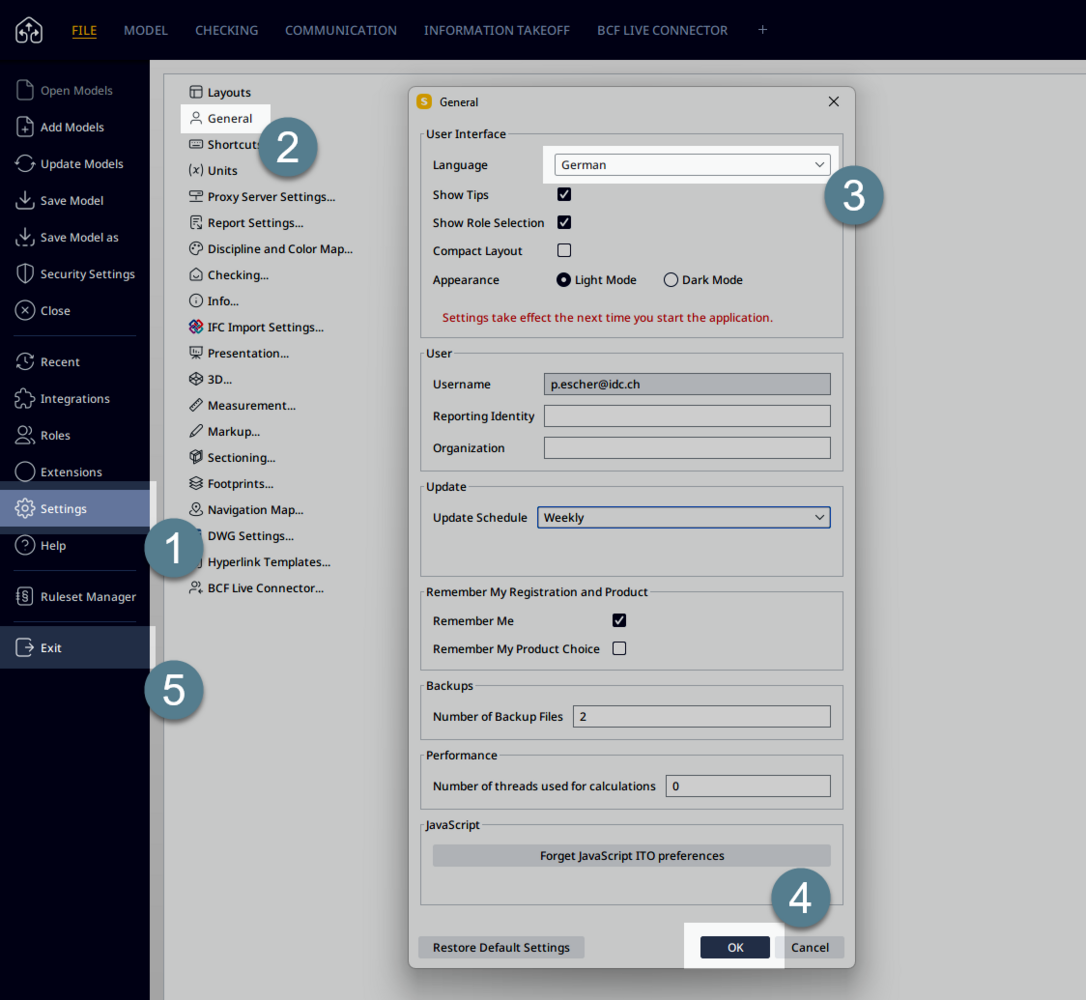Viewport: 1086px width, 1000px height.
Task: Click the IFC Import Settings icon
Action: pyautogui.click(x=196, y=327)
